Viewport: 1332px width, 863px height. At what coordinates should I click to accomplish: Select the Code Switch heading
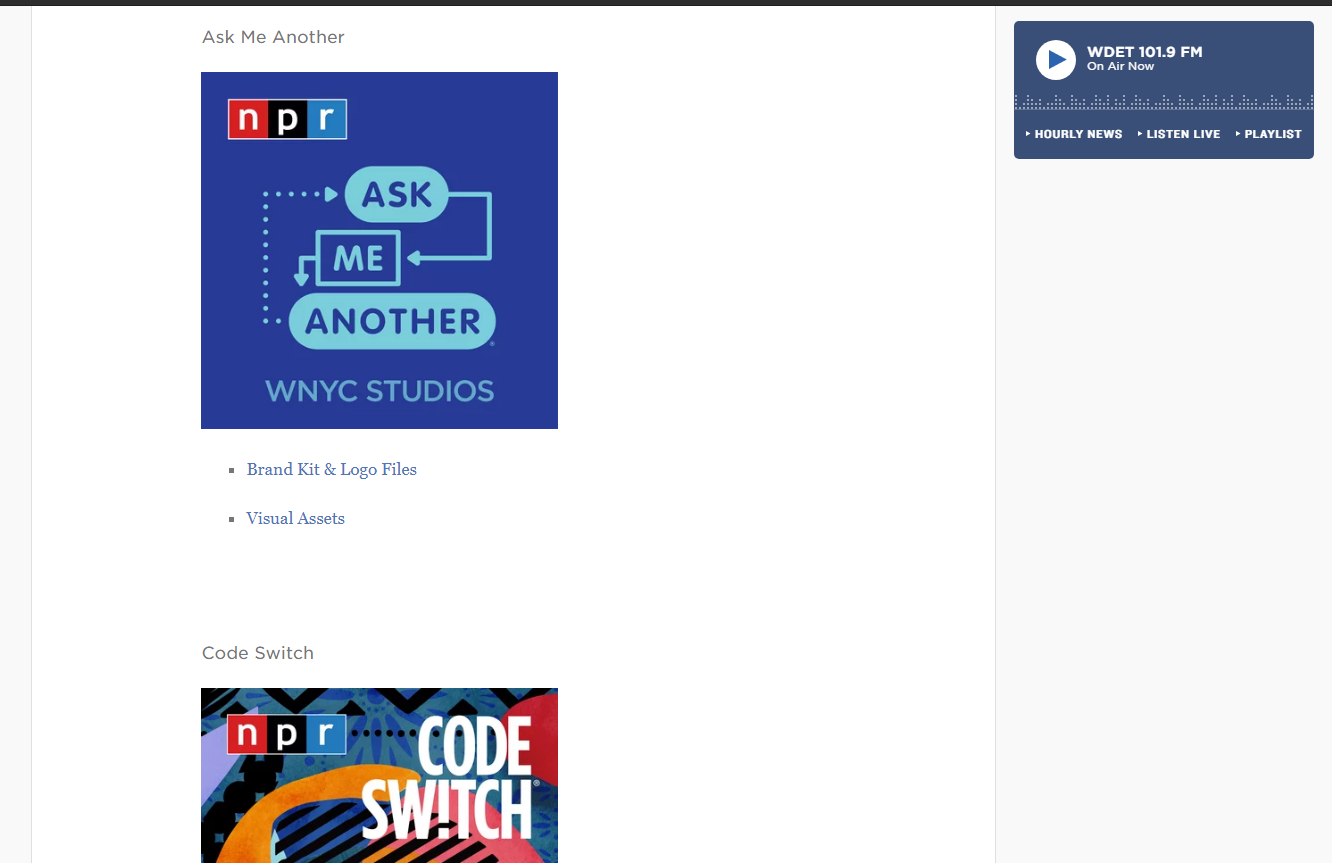coord(257,652)
